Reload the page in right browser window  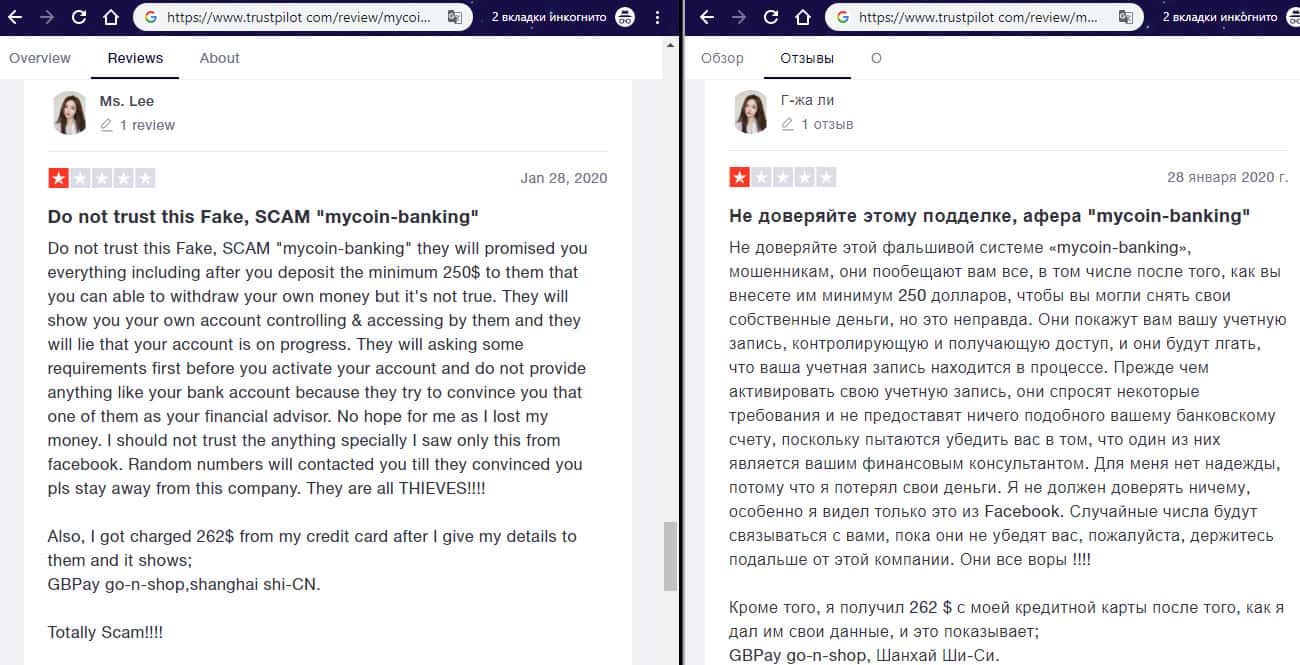771,17
